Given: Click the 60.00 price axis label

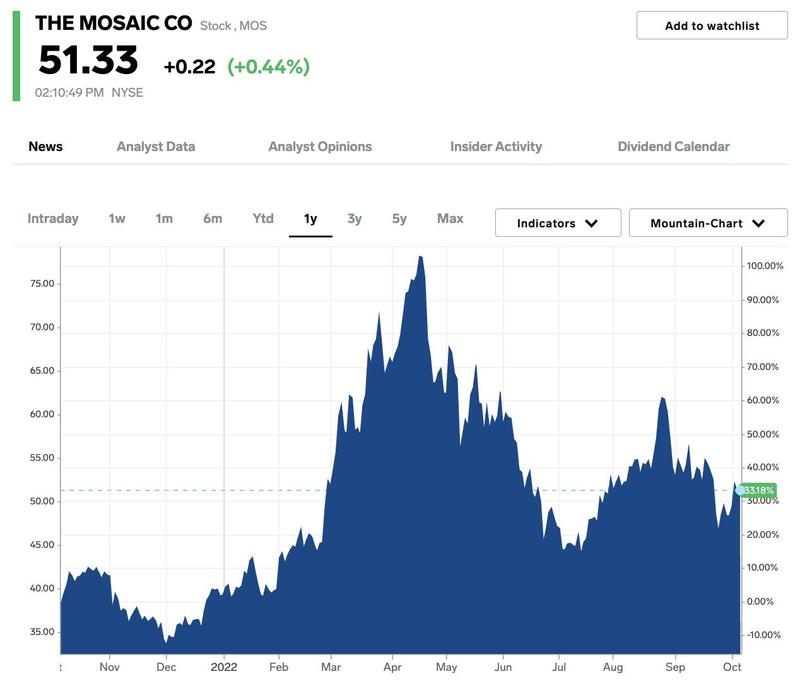Looking at the screenshot, I should (42, 414).
